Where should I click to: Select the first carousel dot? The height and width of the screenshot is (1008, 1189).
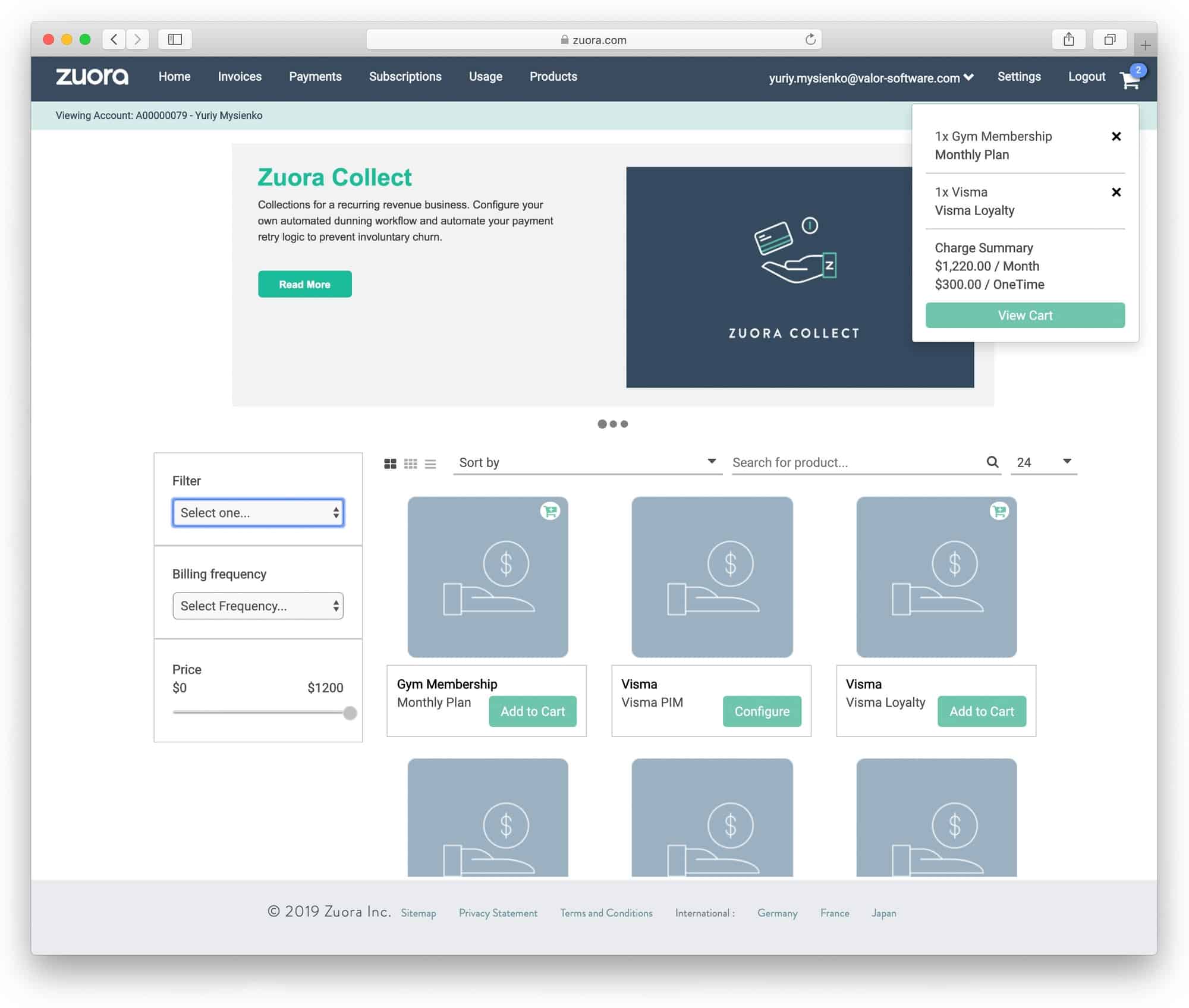(x=602, y=424)
